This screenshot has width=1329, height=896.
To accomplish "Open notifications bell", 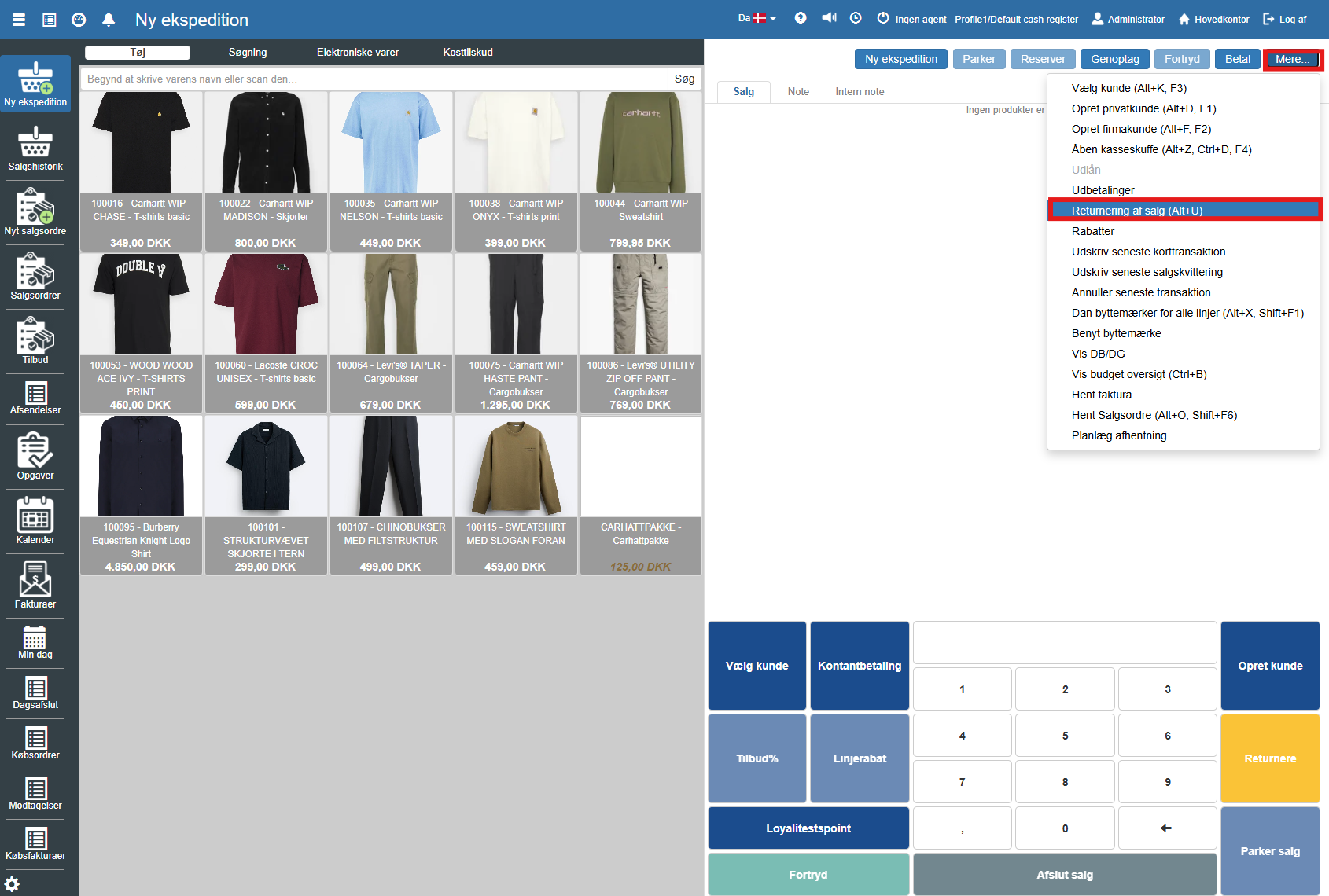I will point(109,20).
